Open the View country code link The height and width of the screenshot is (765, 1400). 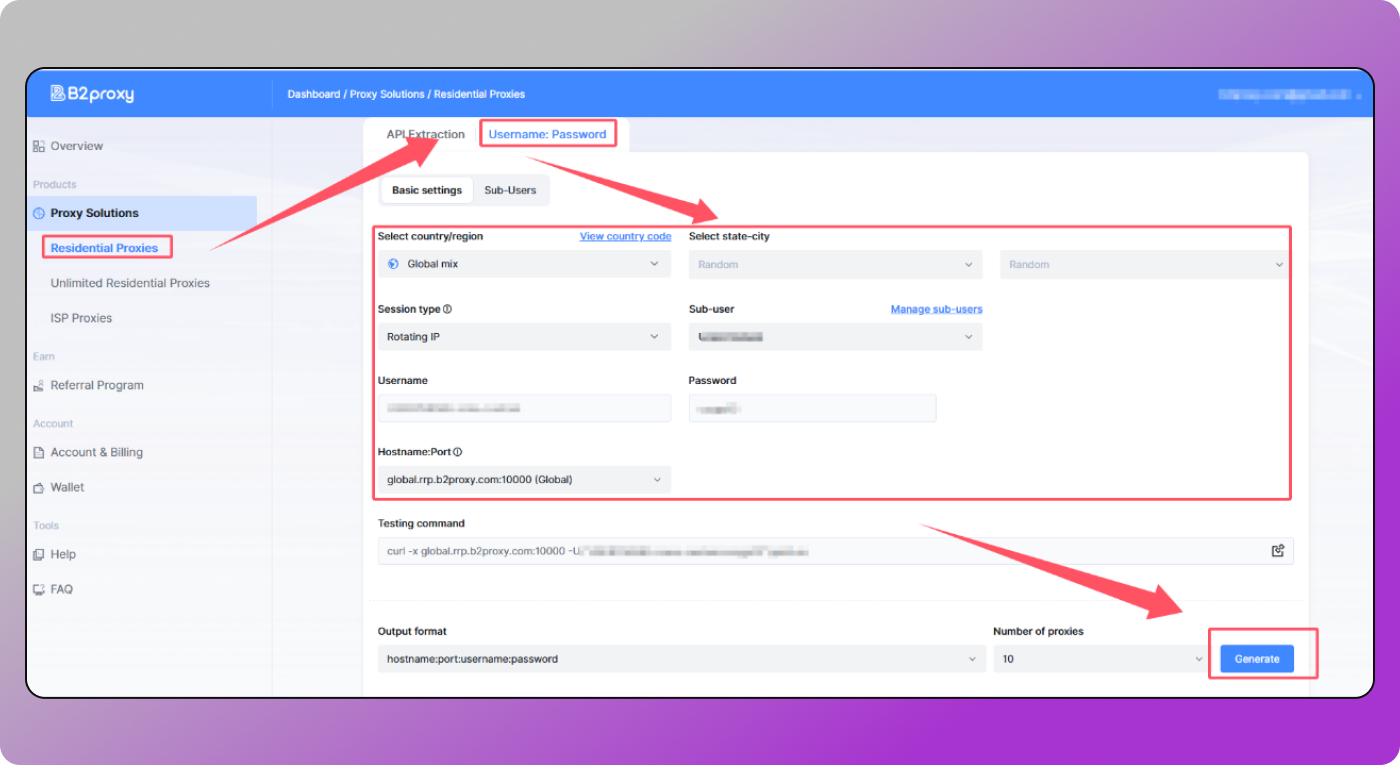click(x=625, y=237)
